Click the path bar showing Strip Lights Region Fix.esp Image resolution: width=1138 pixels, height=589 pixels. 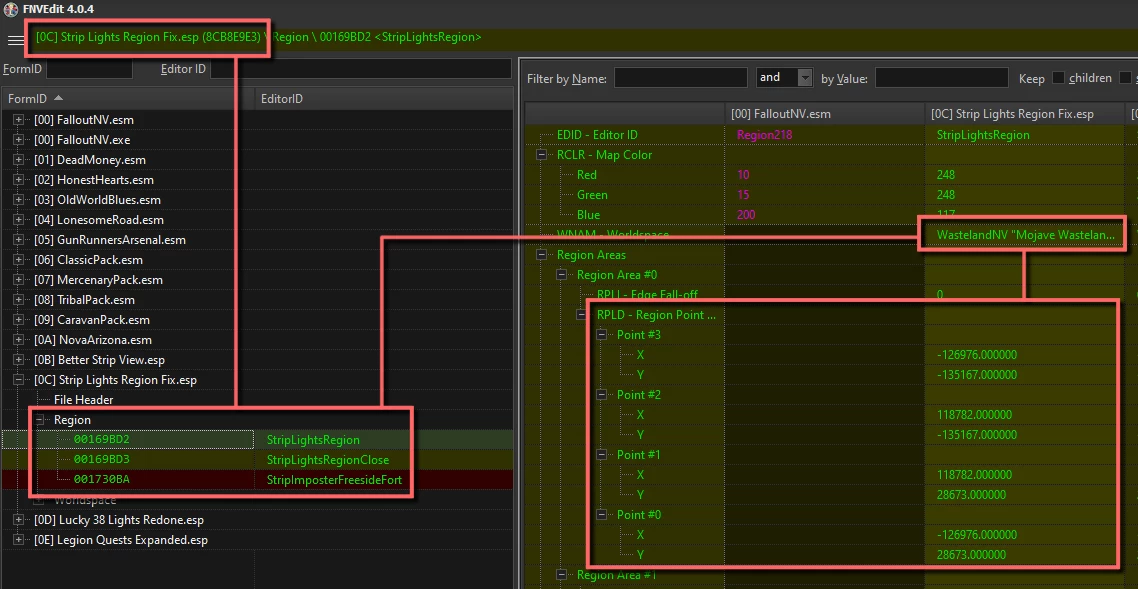coord(148,37)
